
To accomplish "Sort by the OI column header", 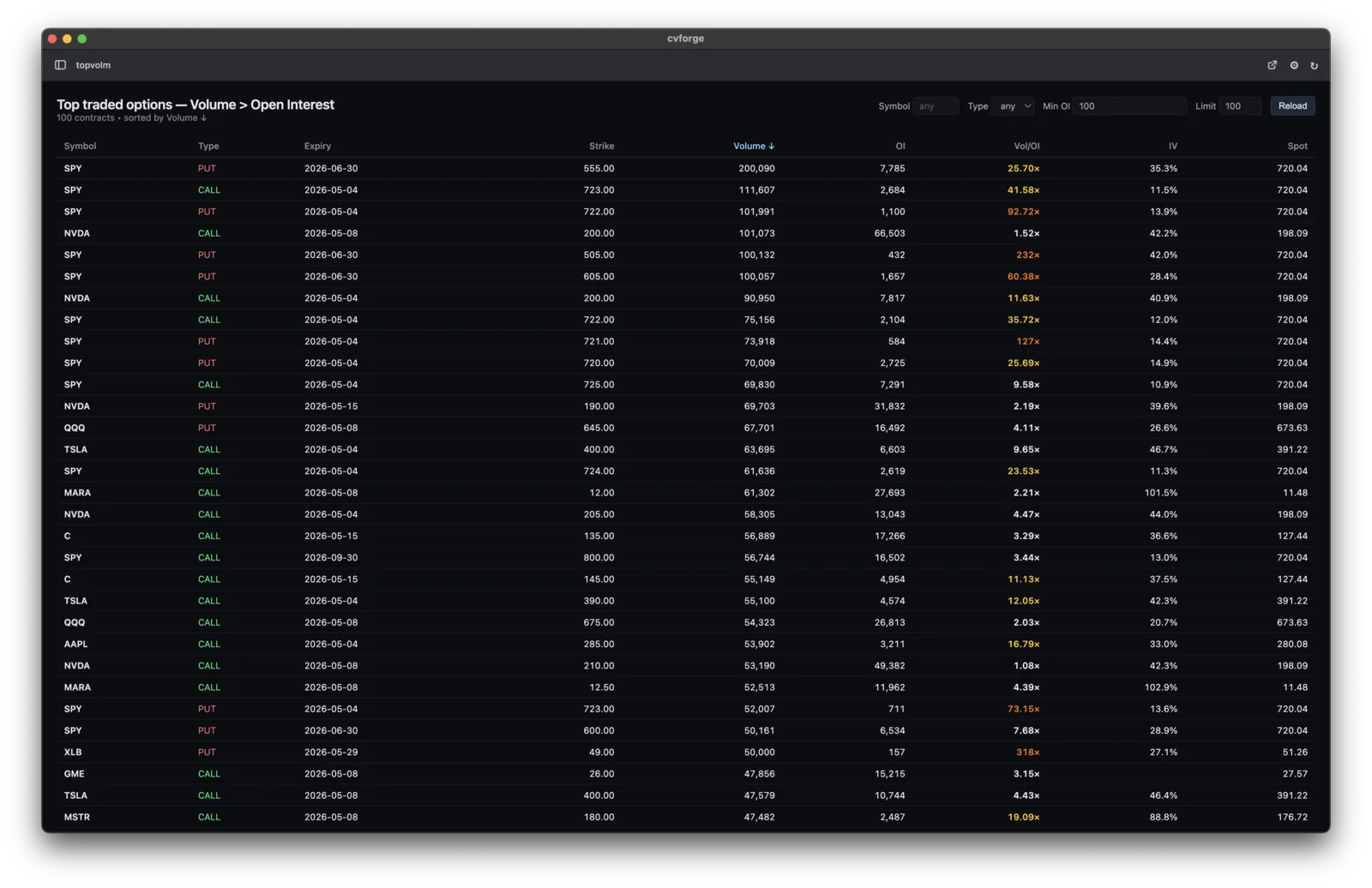I will 900,147.
